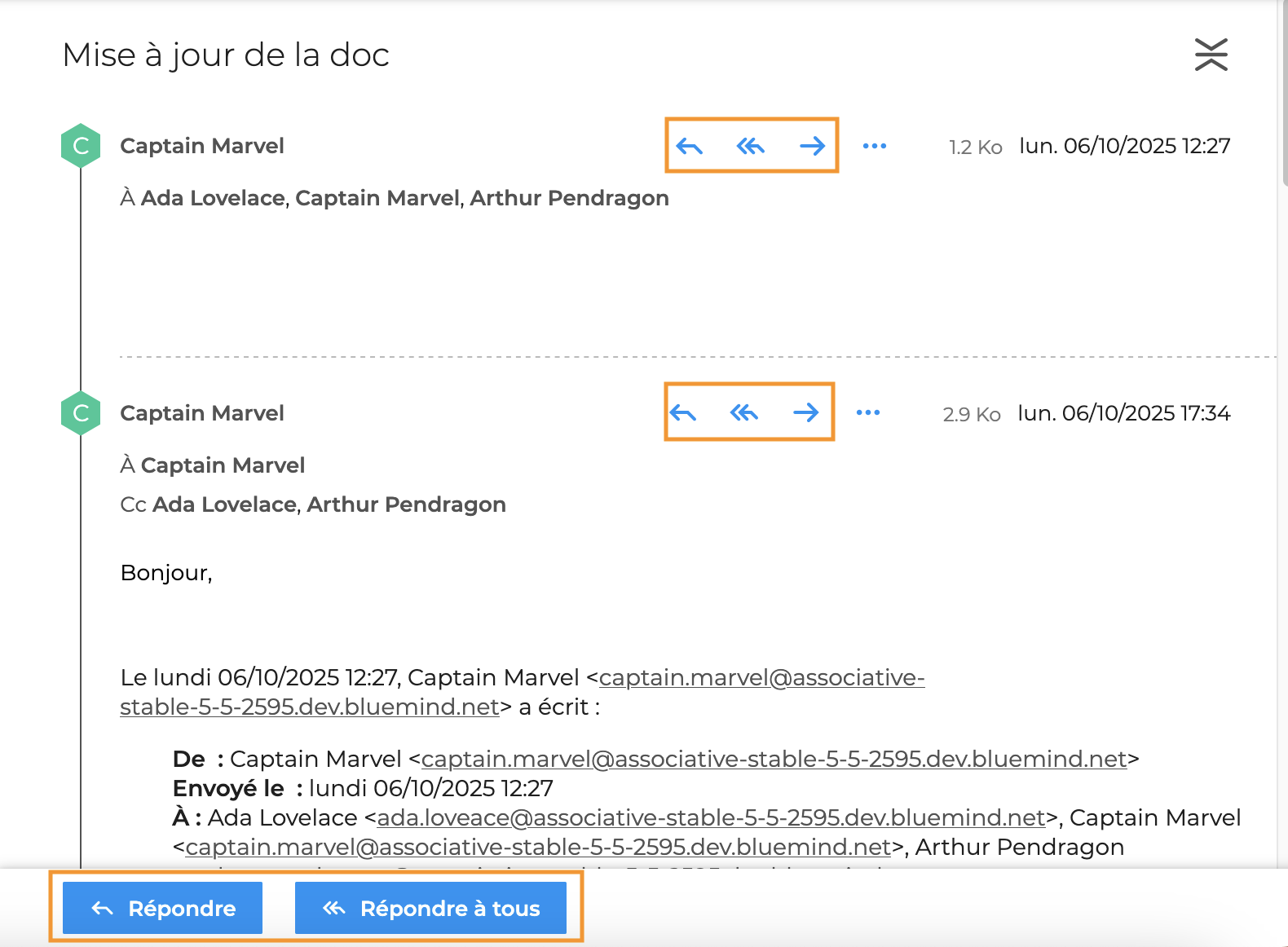The width and height of the screenshot is (1288, 947).
Task: Reply all on the 17:34 message icon
Action: point(743,413)
